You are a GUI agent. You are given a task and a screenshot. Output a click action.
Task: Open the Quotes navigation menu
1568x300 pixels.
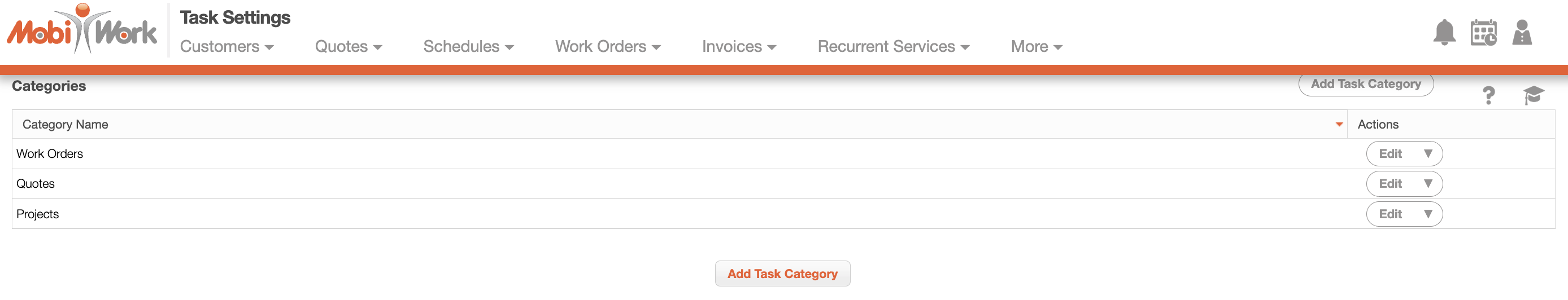(x=348, y=47)
